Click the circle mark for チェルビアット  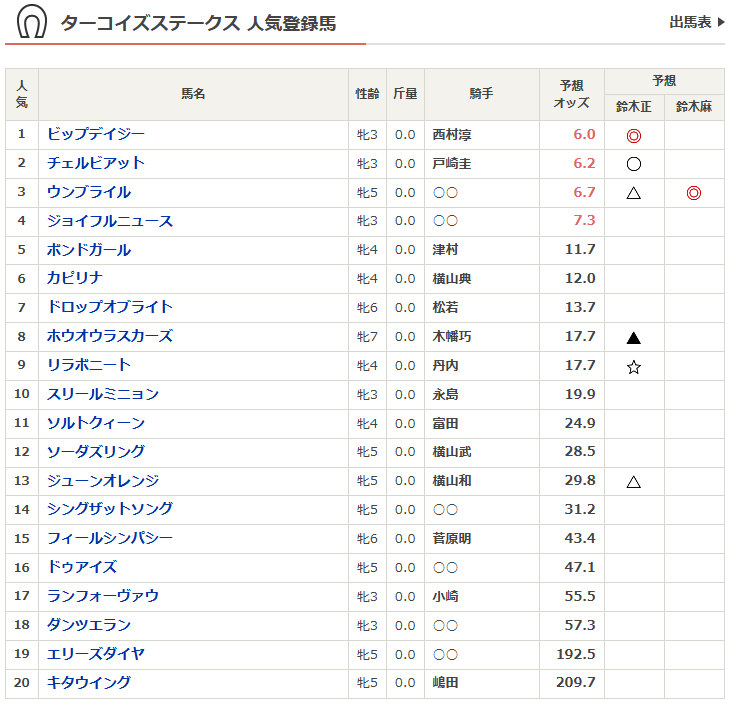633,164
